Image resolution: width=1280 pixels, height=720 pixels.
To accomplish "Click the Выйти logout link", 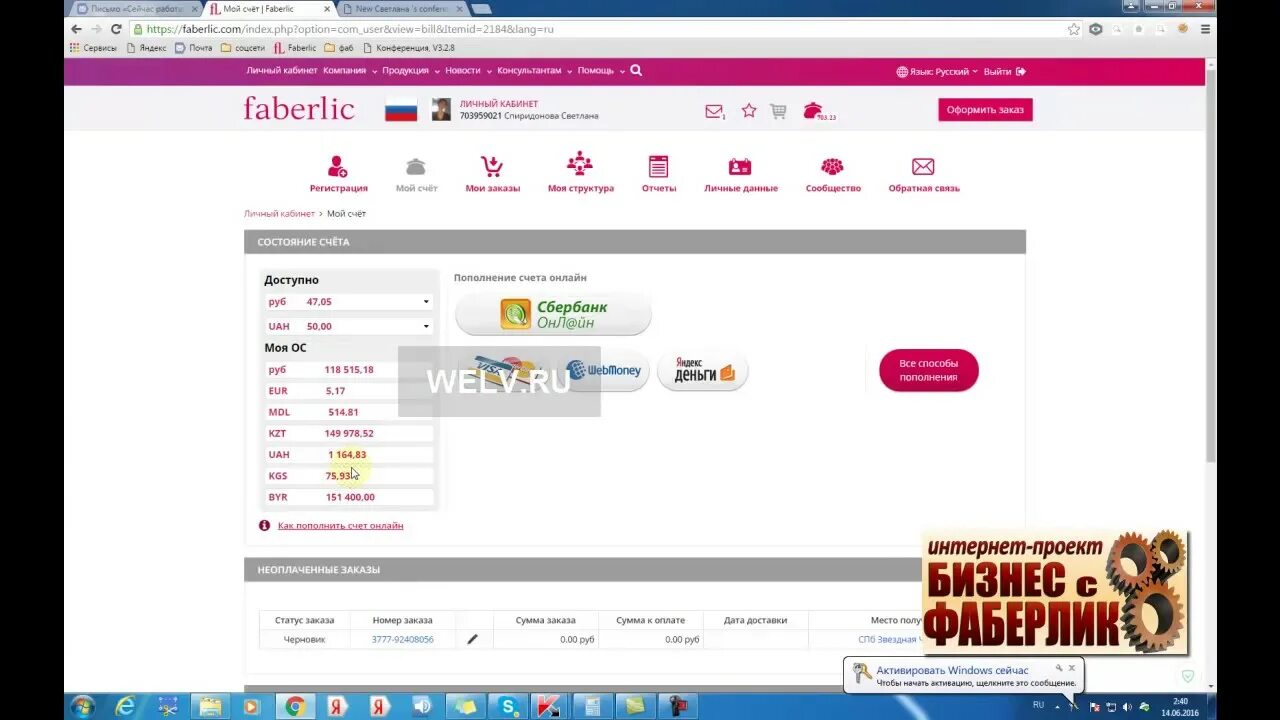I will point(1005,72).
